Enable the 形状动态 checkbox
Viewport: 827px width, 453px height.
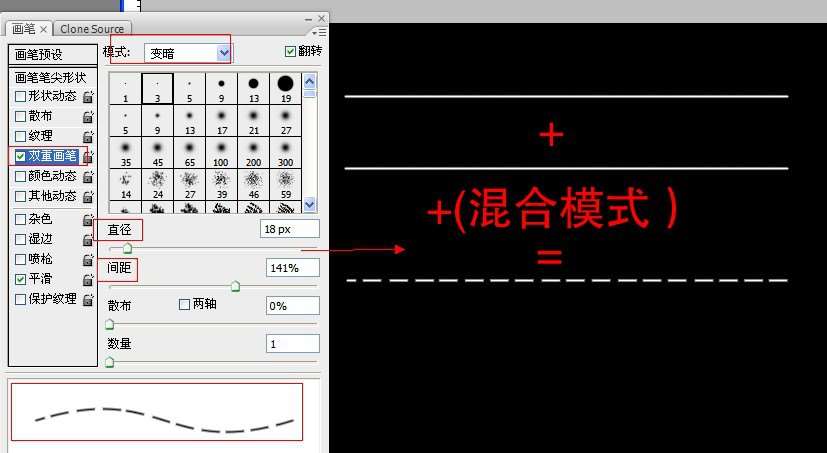pos(21,97)
